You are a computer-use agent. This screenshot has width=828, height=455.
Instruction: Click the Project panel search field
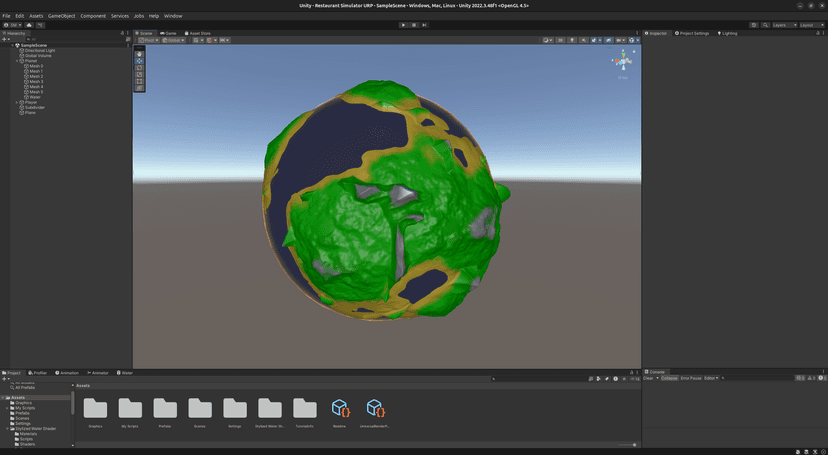click(x=538, y=378)
